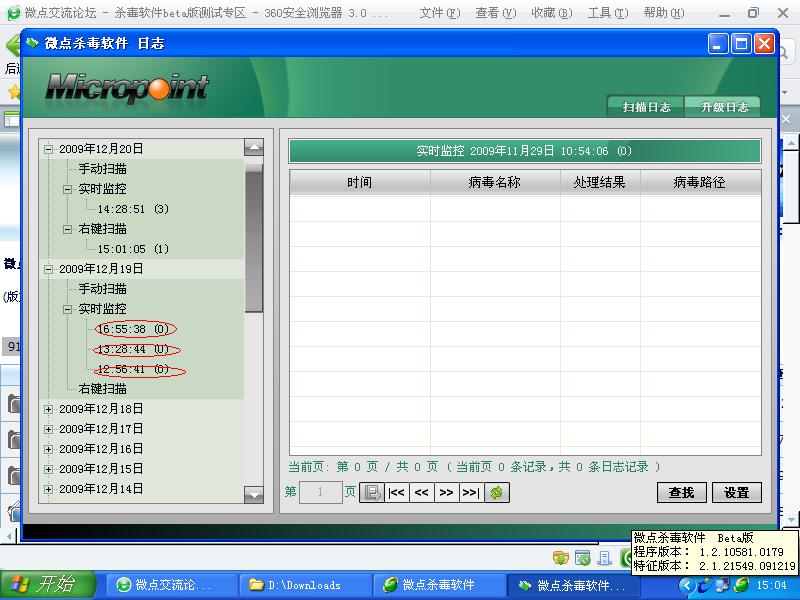Open the 开始 start menu

pyautogui.click(x=48, y=585)
